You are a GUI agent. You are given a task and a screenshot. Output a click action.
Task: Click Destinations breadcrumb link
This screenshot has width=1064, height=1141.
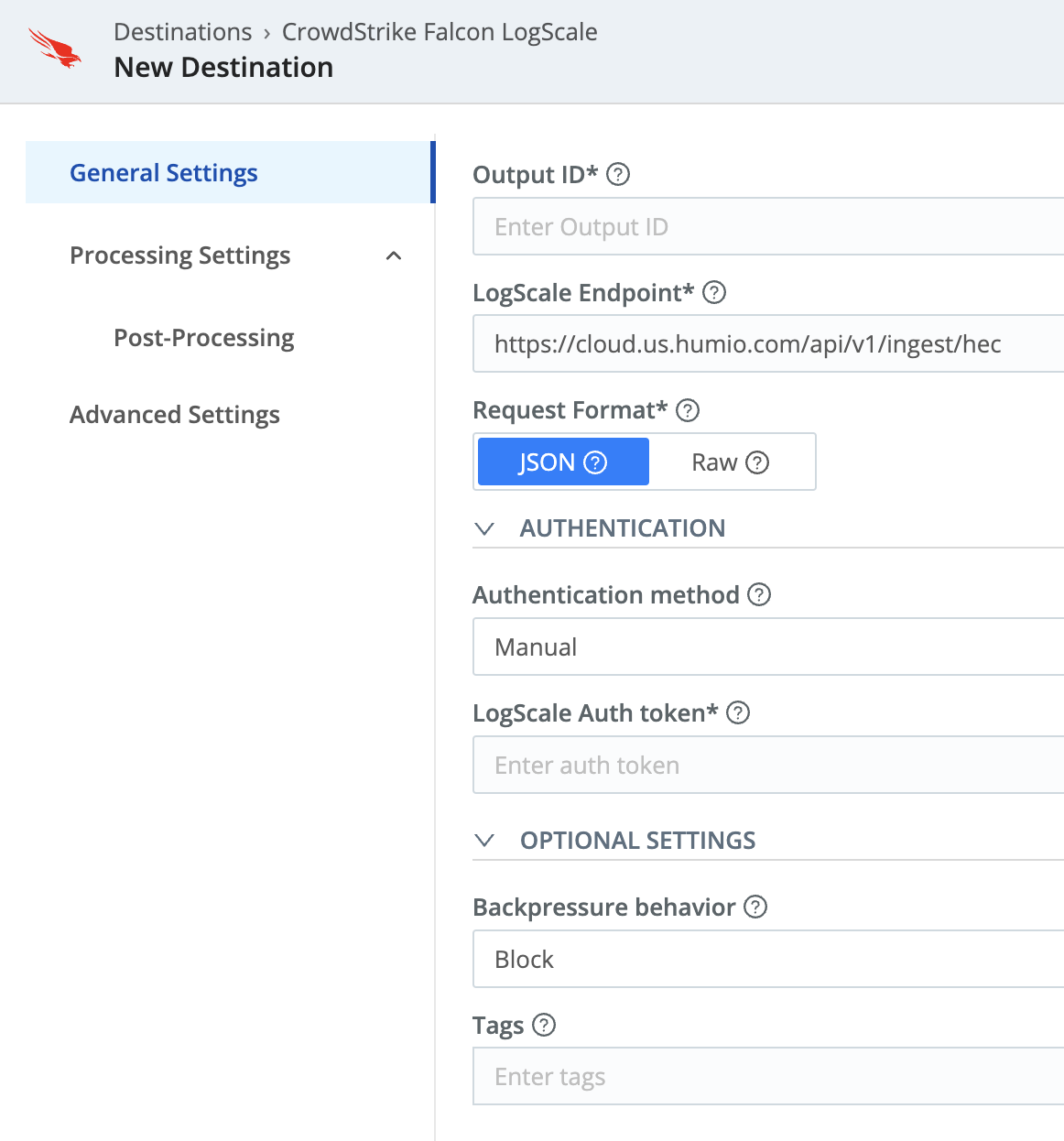(182, 32)
